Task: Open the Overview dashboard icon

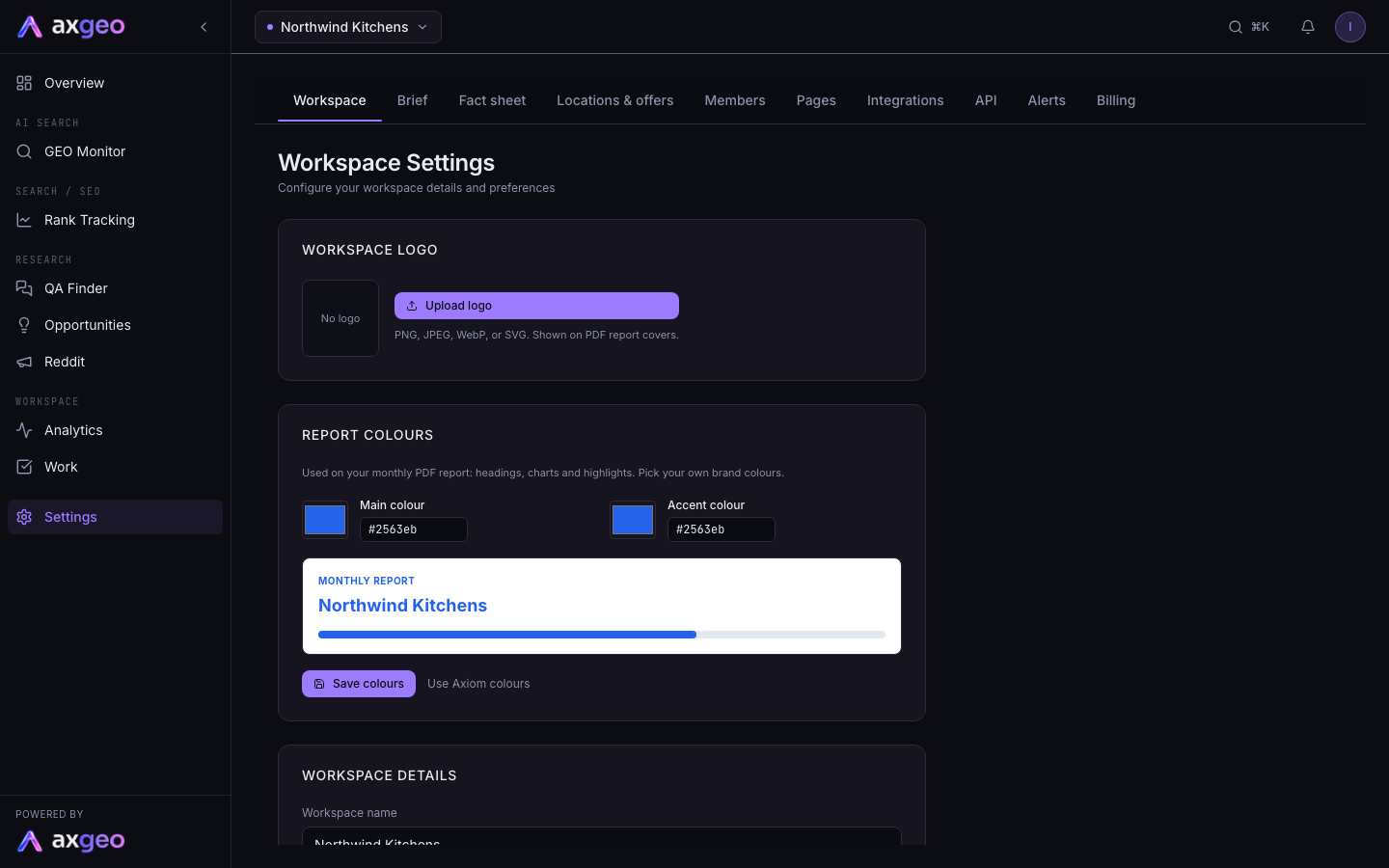Action: pyautogui.click(x=24, y=83)
